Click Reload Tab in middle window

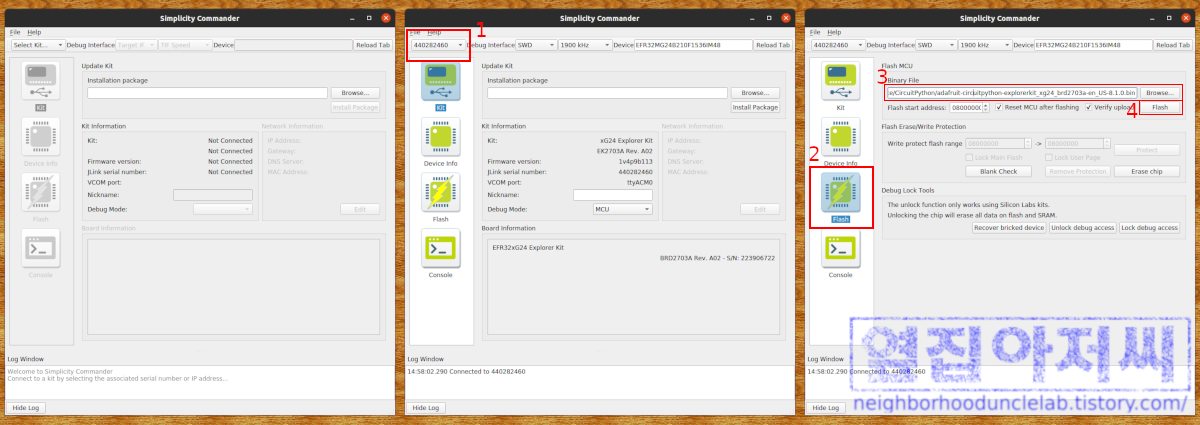(773, 45)
